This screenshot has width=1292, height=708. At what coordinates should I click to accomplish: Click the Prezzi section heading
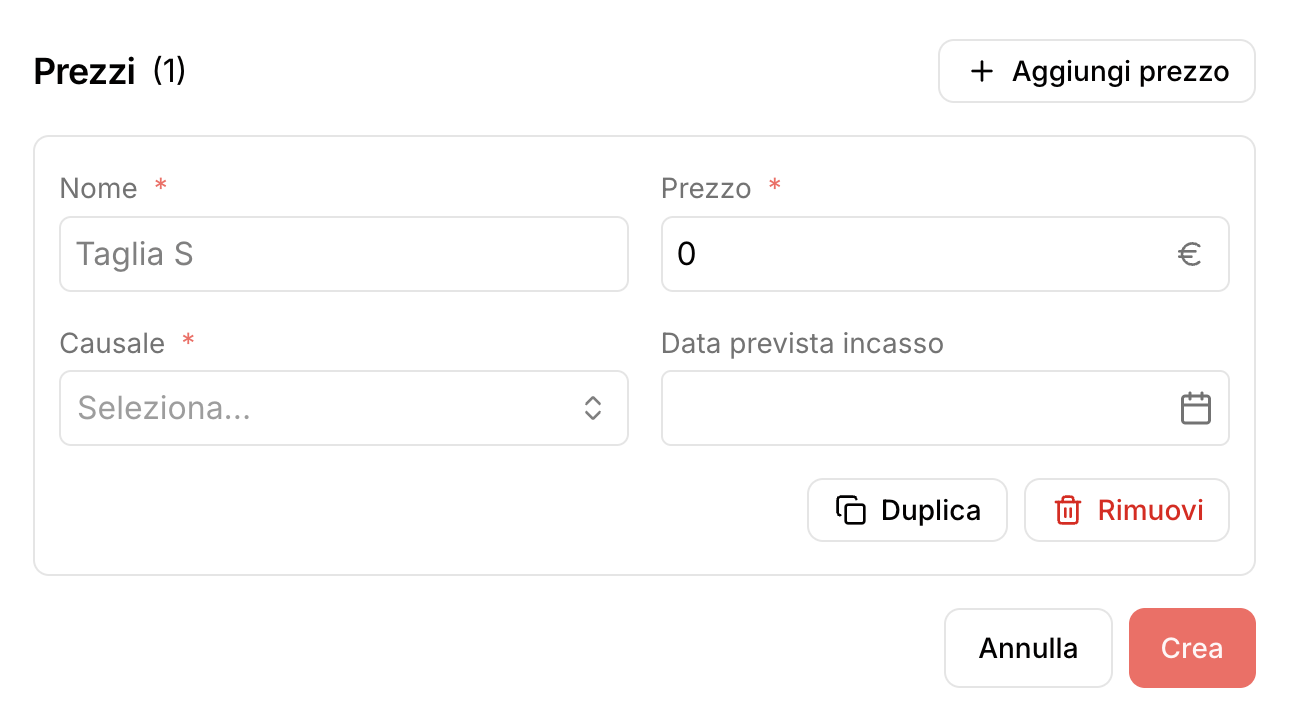tap(84, 72)
